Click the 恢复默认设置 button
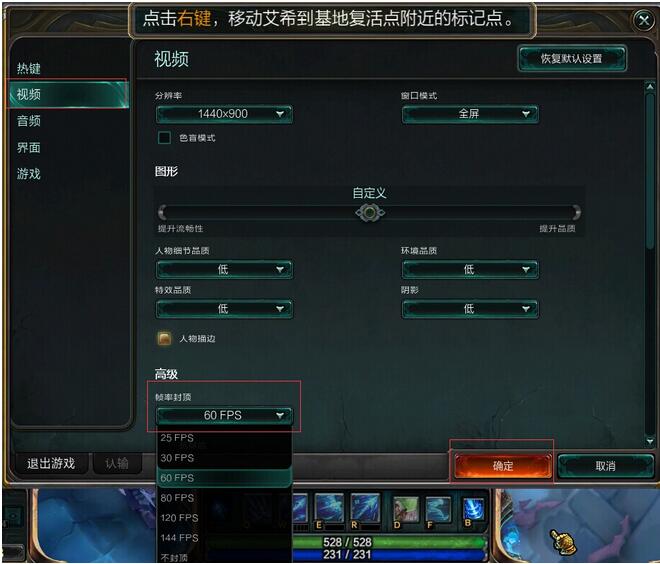Viewport: 660px width, 564px height. pyautogui.click(x=572, y=59)
